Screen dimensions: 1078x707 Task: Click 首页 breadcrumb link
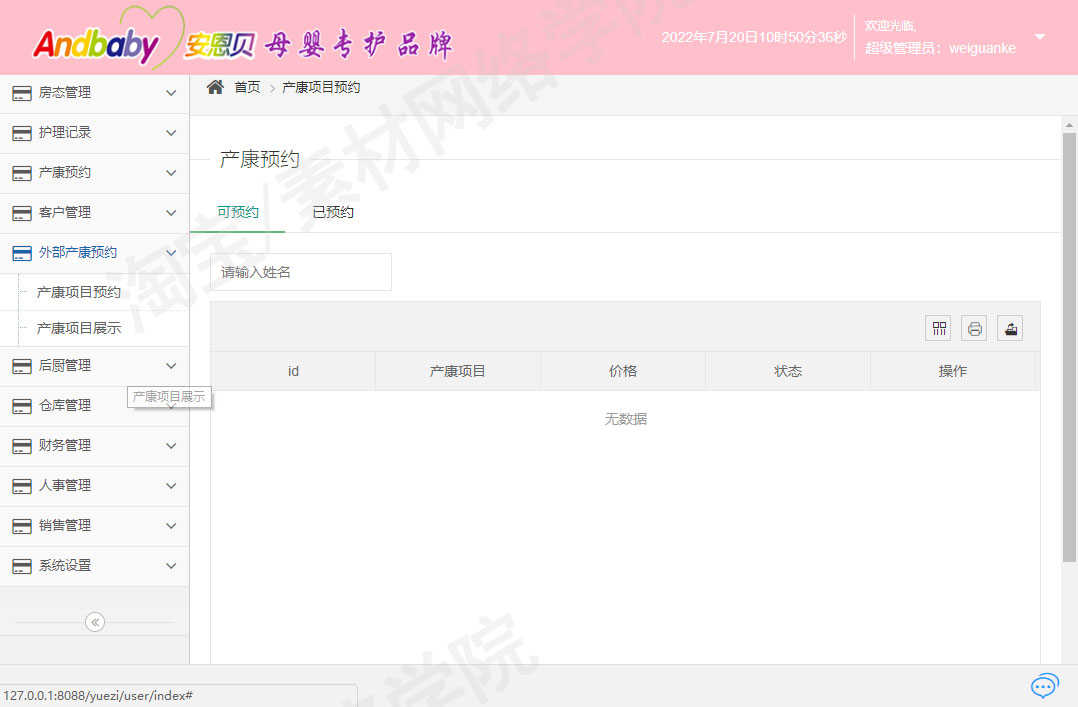pyautogui.click(x=247, y=87)
